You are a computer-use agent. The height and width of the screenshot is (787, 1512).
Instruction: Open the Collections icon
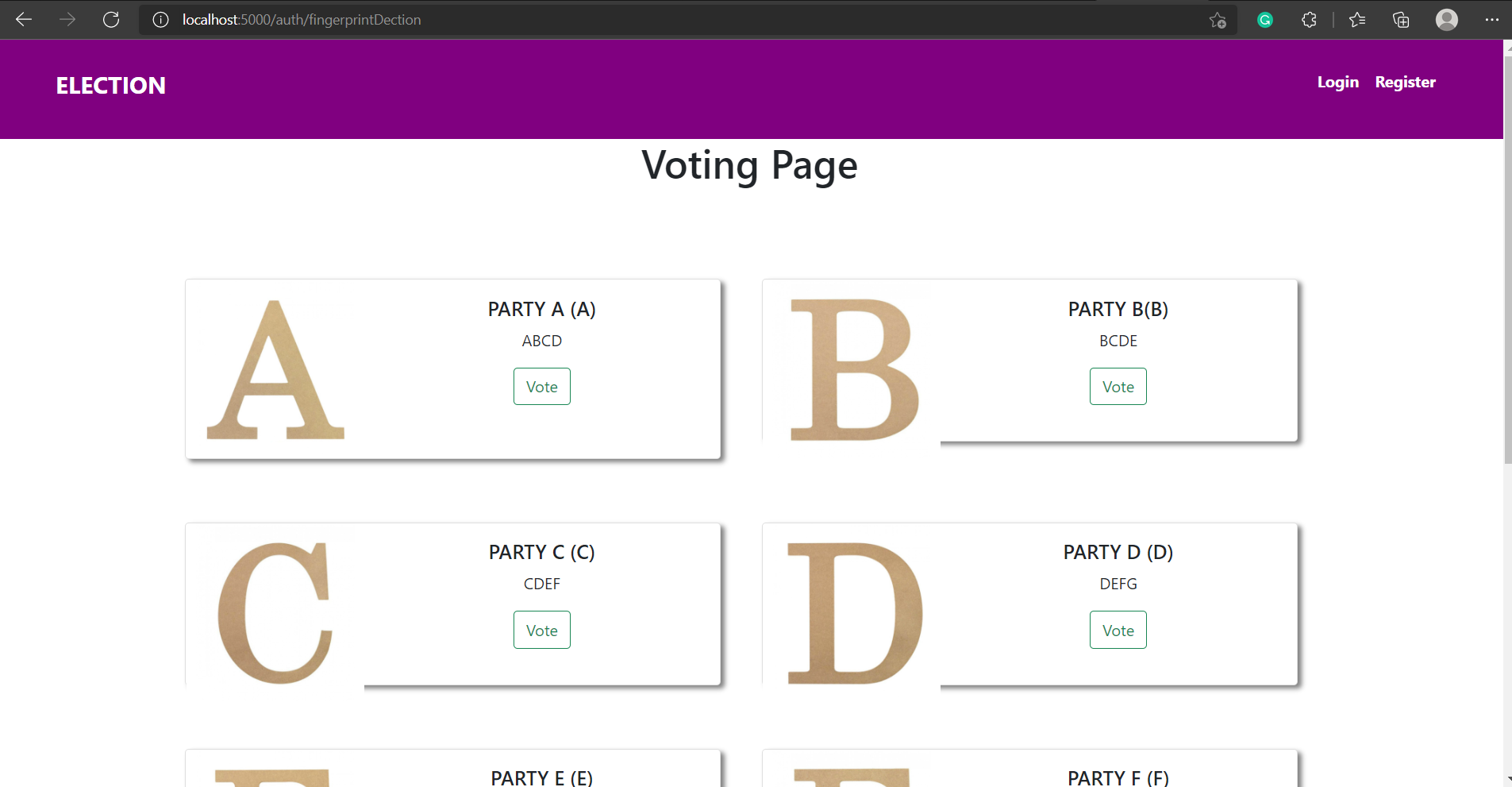(1401, 19)
